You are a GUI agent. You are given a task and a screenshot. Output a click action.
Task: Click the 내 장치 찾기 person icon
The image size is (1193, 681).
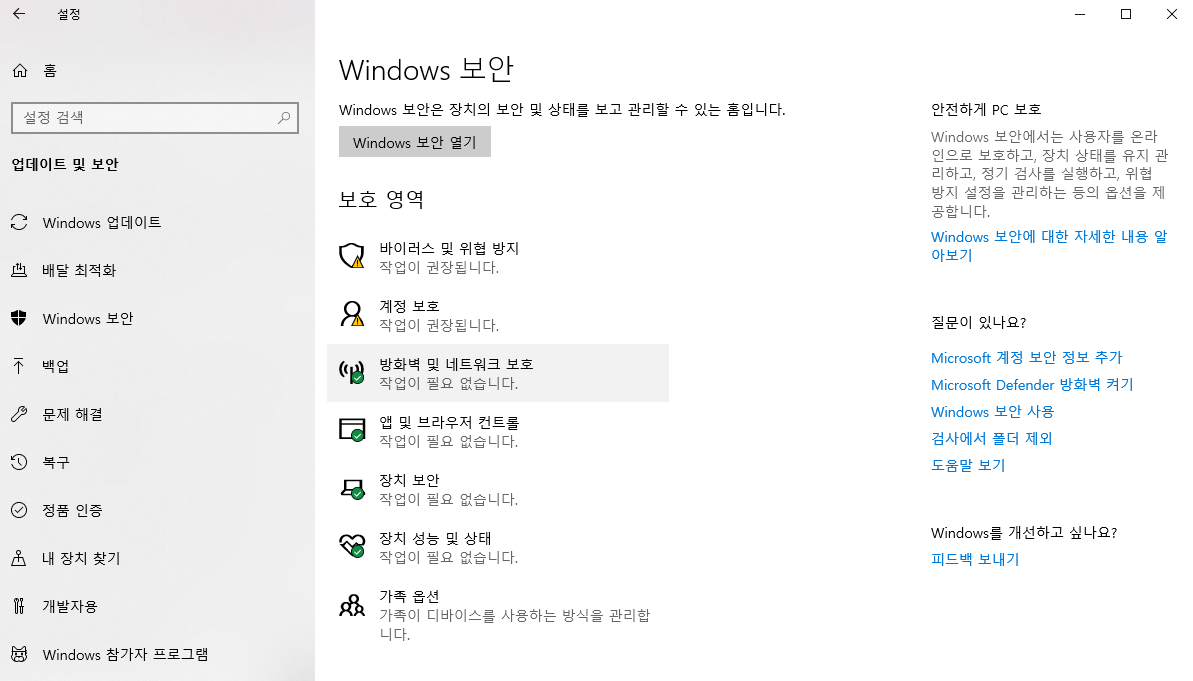(19, 558)
